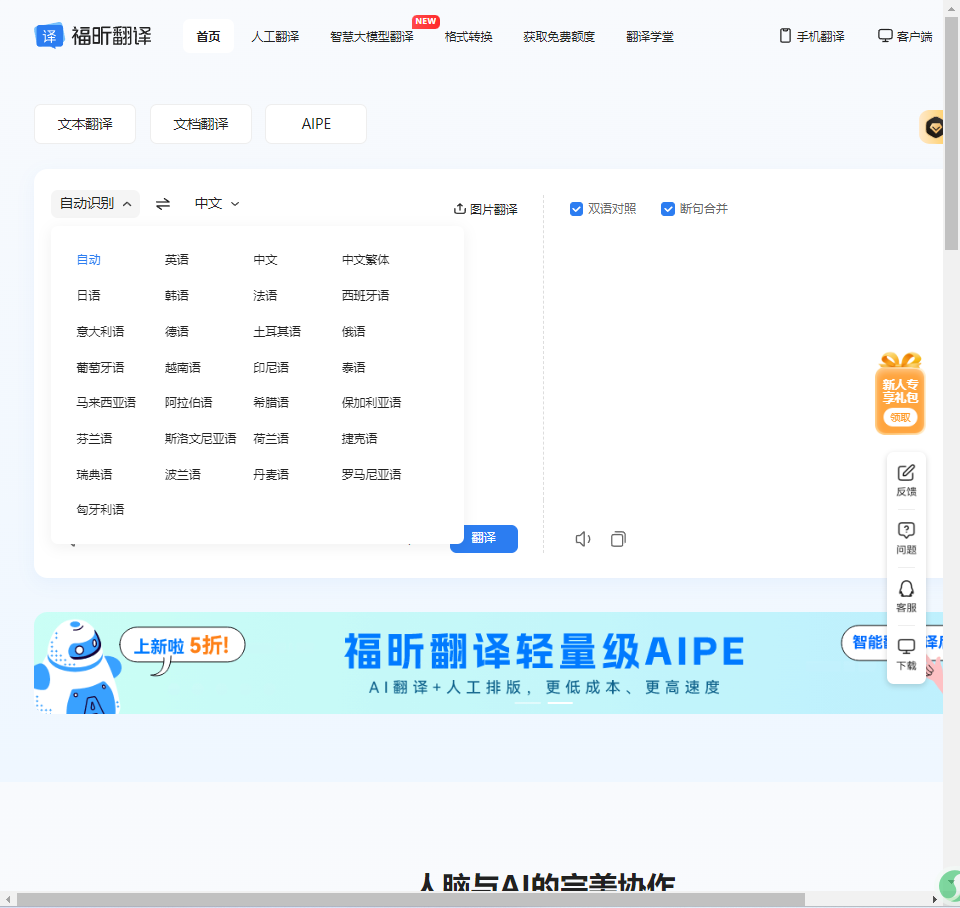This screenshot has height=908, width=960.
Task: Swap source and target languages icon
Action: tap(163, 204)
